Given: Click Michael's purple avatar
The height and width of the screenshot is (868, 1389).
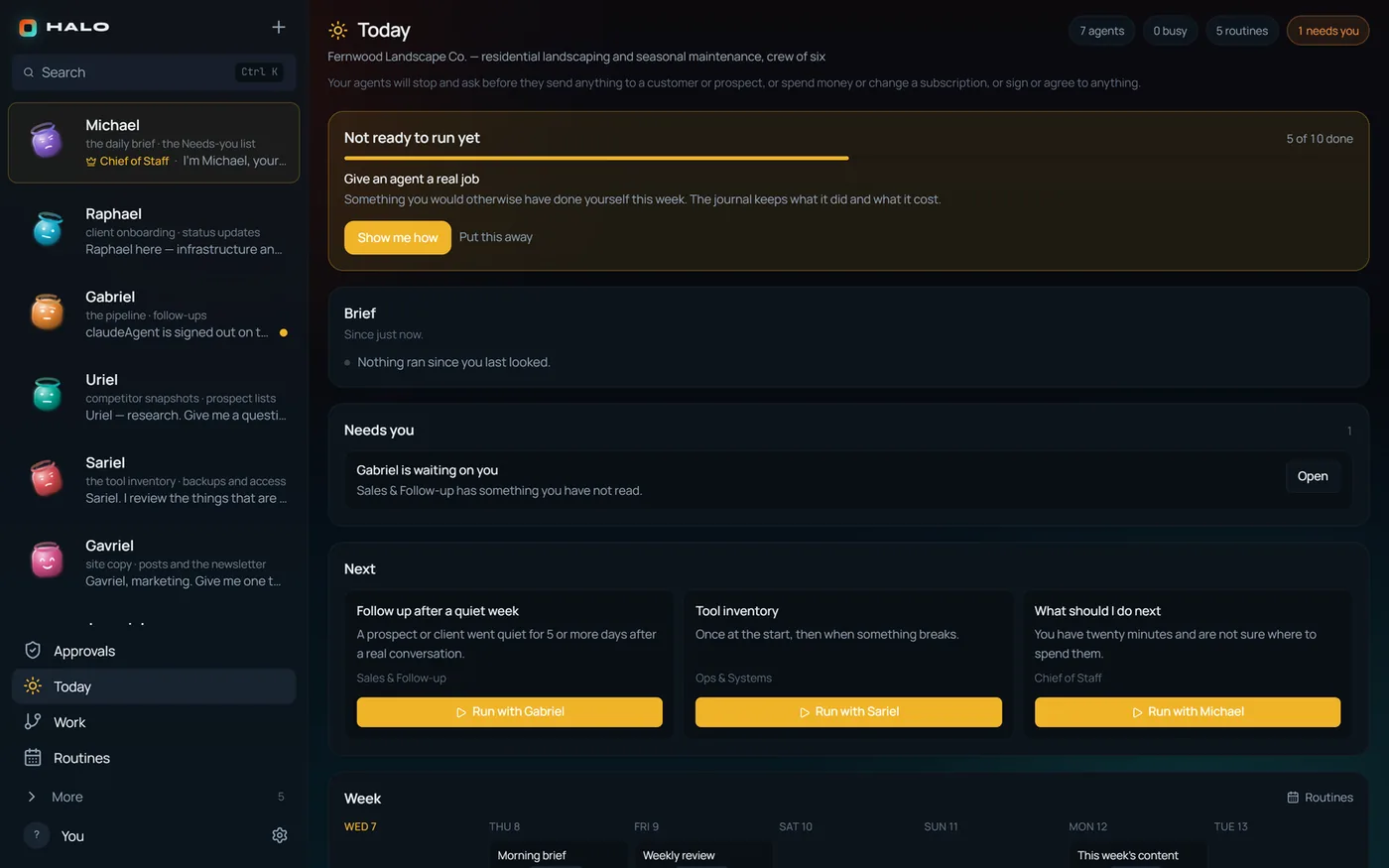Looking at the screenshot, I should (47, 142).
